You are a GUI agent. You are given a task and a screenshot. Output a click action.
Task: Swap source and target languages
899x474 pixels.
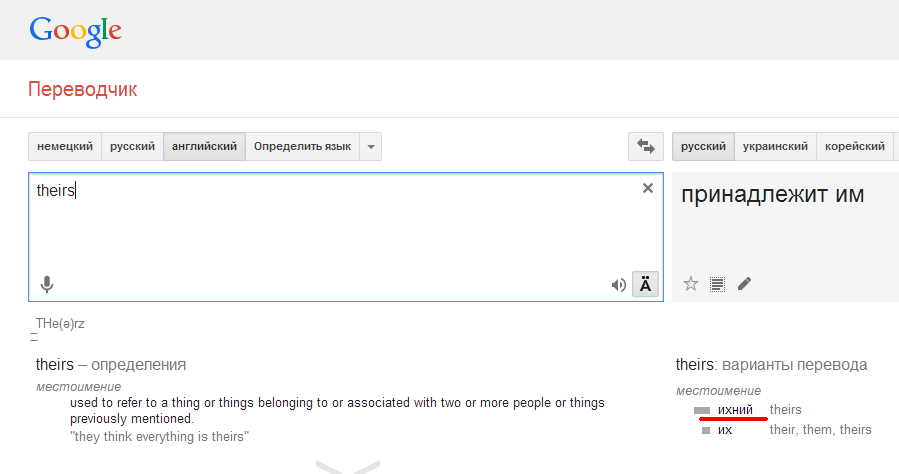[x=645, y=146]
